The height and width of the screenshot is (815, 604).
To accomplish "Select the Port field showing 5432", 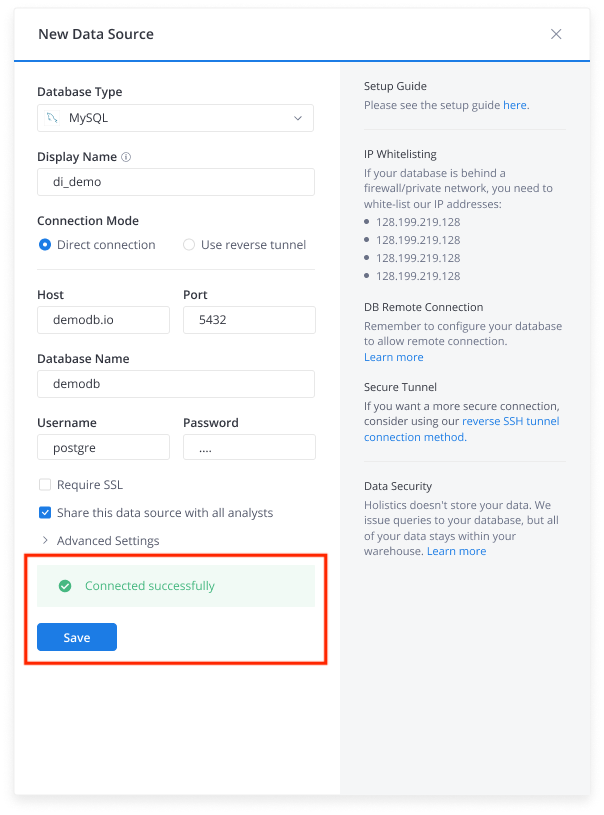I will pos(248,320).
